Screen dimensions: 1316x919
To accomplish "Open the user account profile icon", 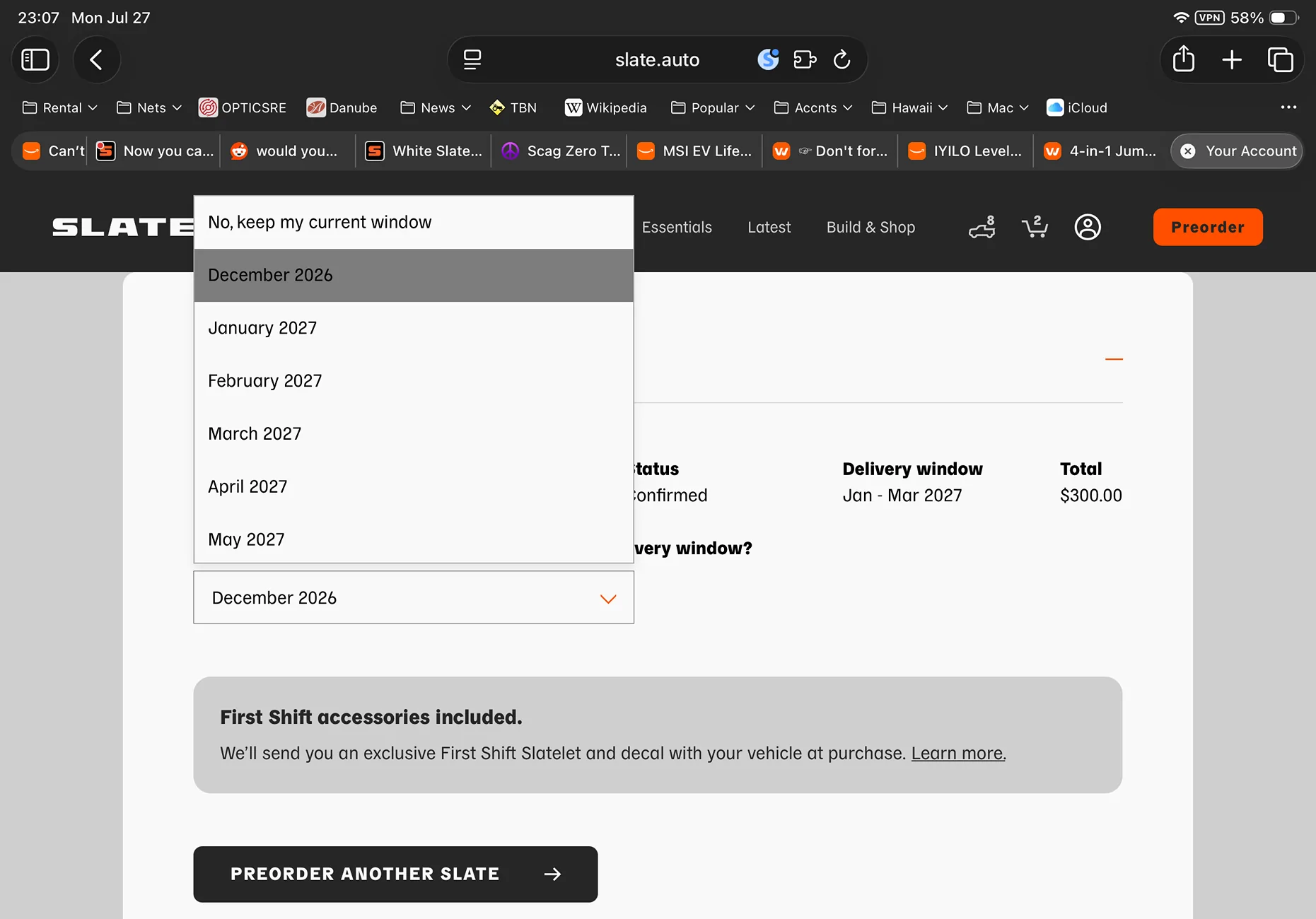I will coord(1088,227).
